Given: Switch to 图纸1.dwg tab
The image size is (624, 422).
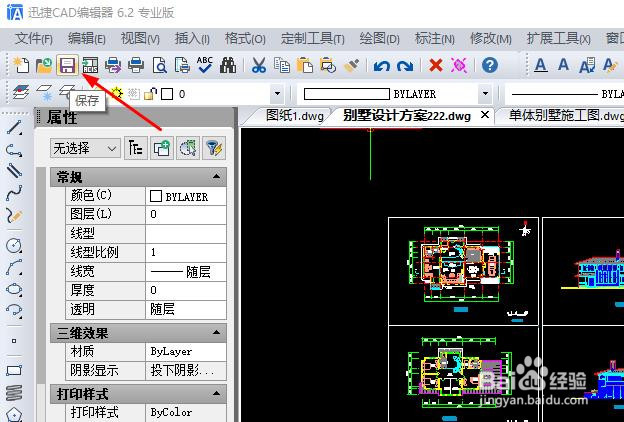Looking at the screenshot, I should 294,116.
